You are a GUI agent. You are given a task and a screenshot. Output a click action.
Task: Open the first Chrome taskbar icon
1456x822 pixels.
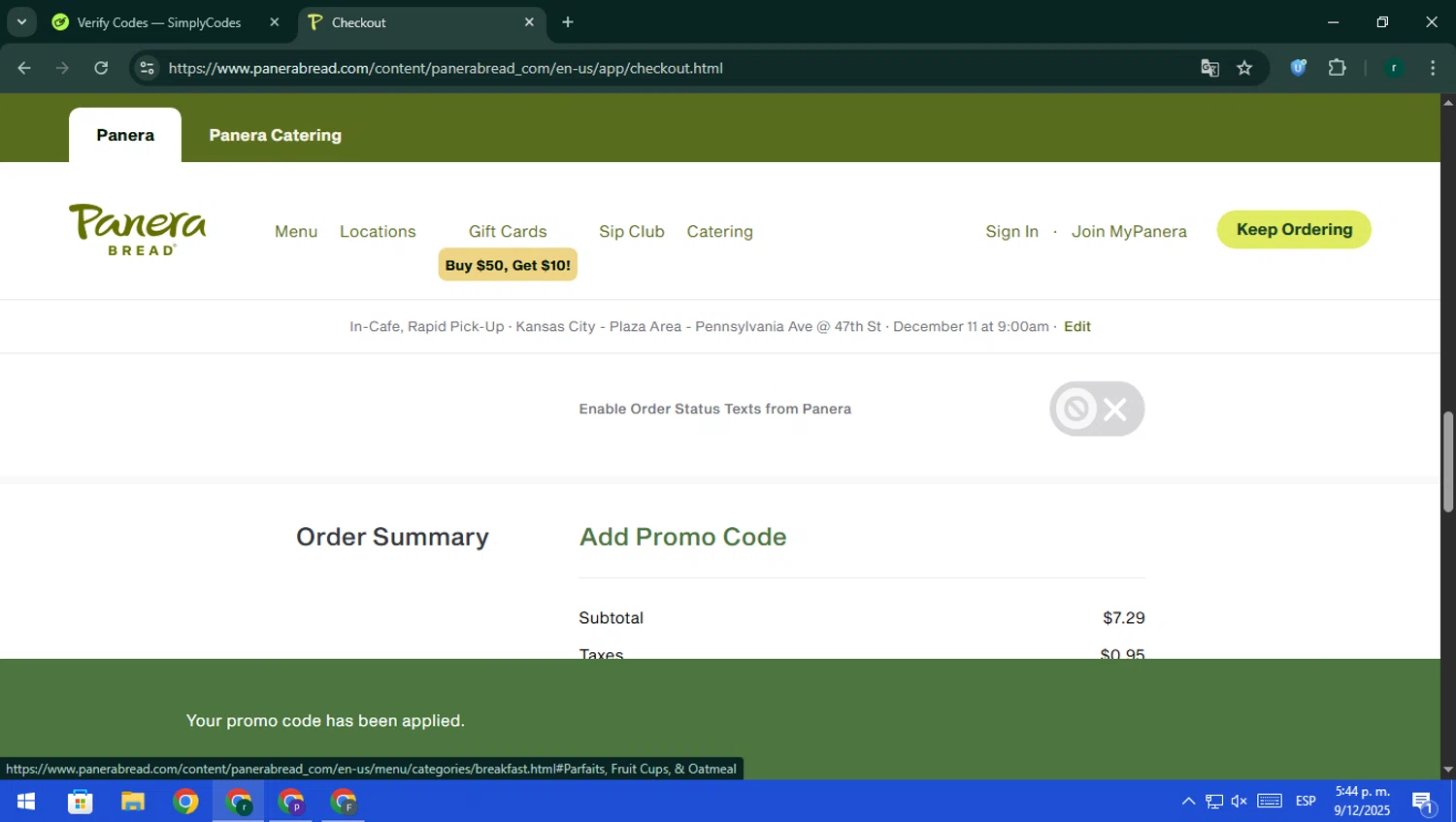click(x=185, y=802)
